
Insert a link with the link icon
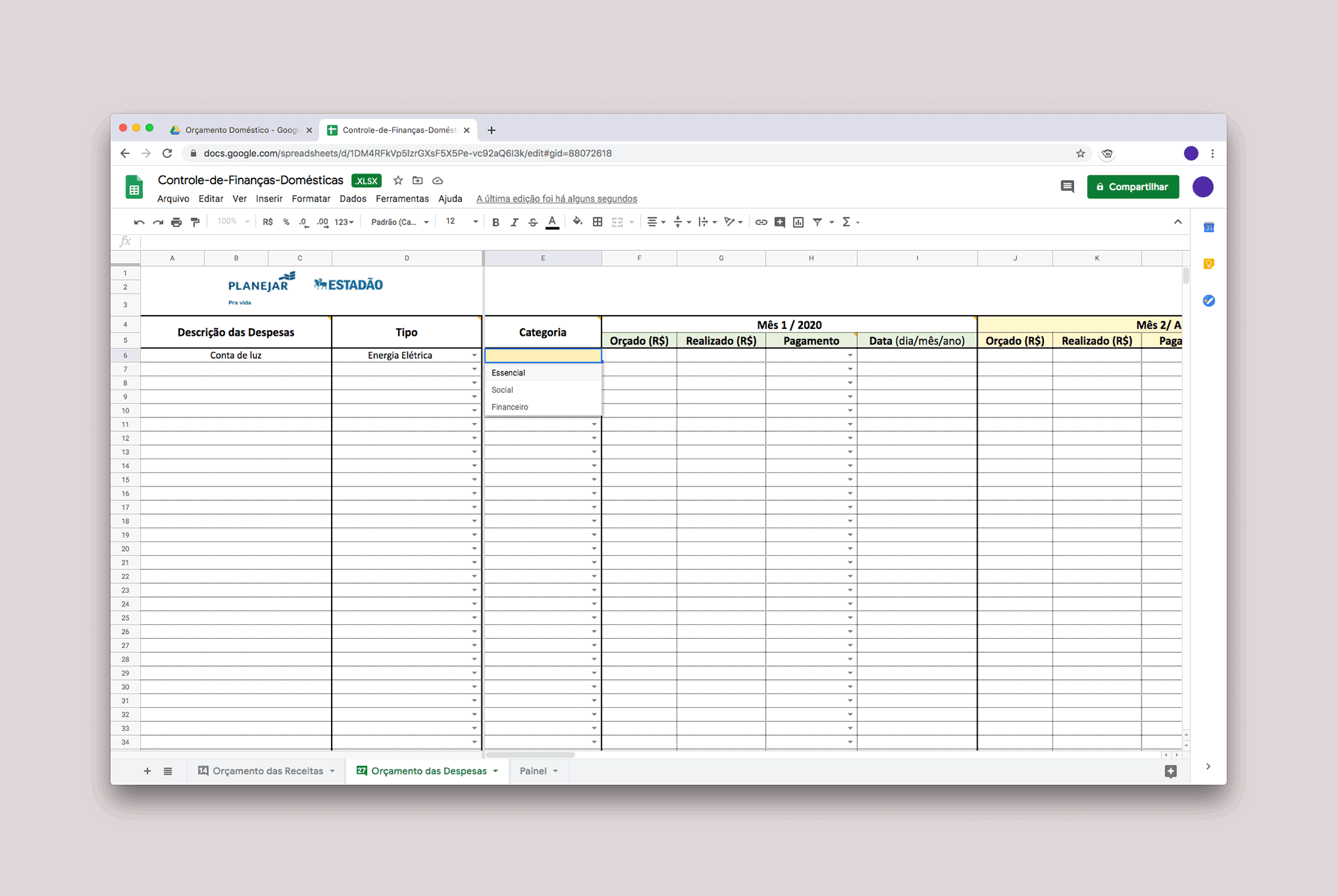pyautogui.click(x=761, y=222)
